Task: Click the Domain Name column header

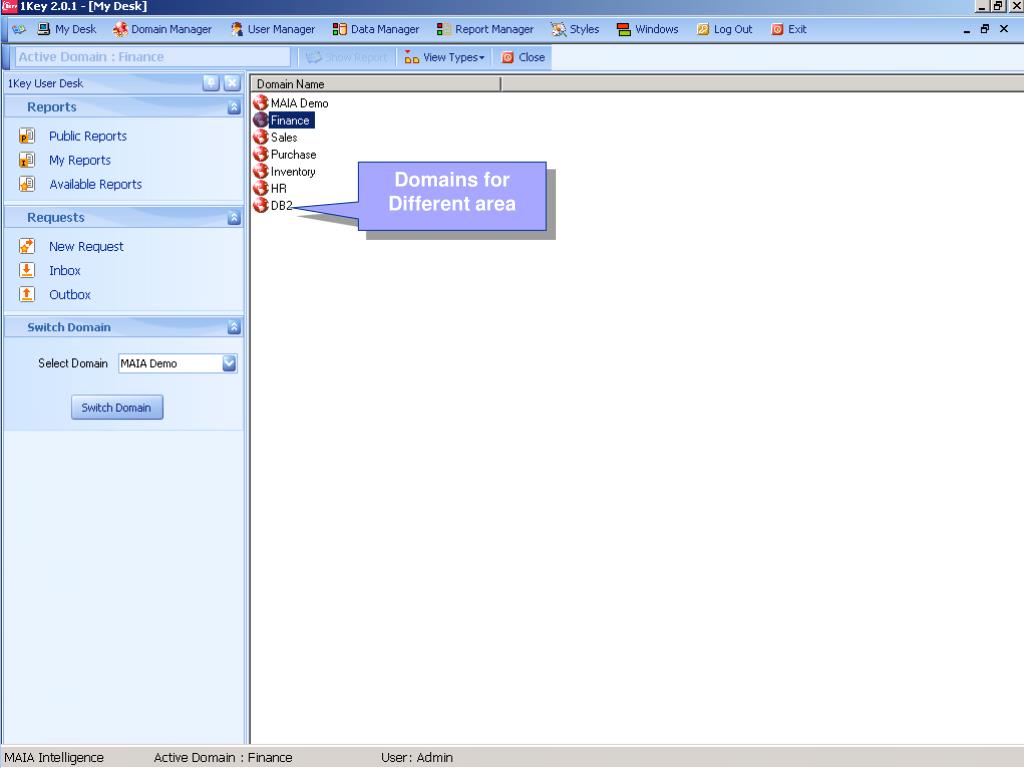Action: [x=375, y=84]
